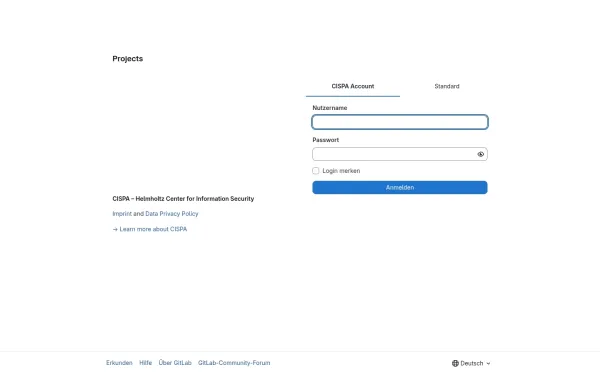This screenshot has width=600, height=375.
Task: Focus the Nutzername input field
Action: click(400, 122)
